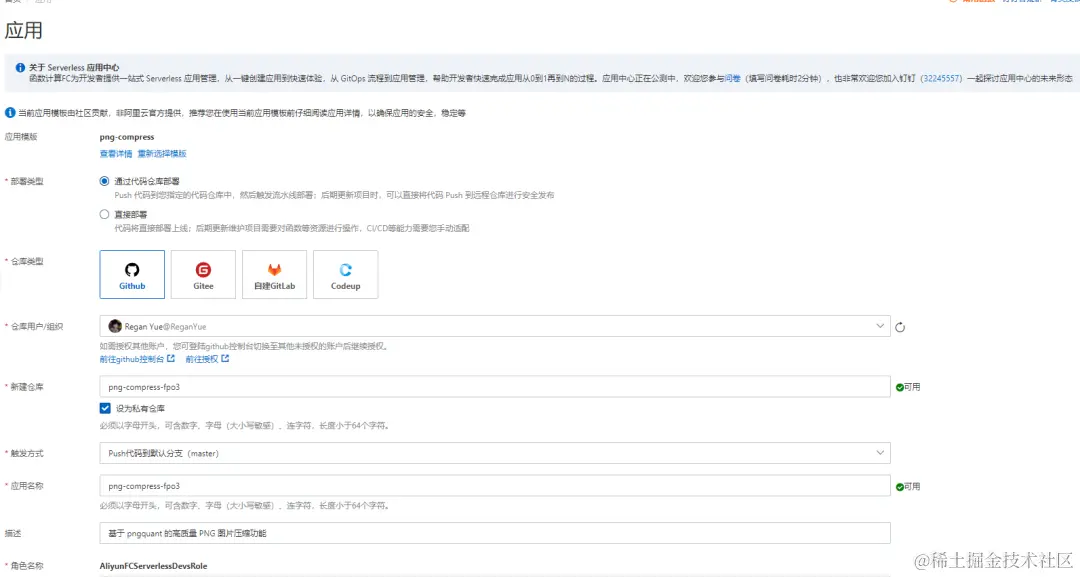Image resolution: width=1080 pixels, height=577 pixels.
Task: Choose the Codeup repository option
Action: point(345,274)
